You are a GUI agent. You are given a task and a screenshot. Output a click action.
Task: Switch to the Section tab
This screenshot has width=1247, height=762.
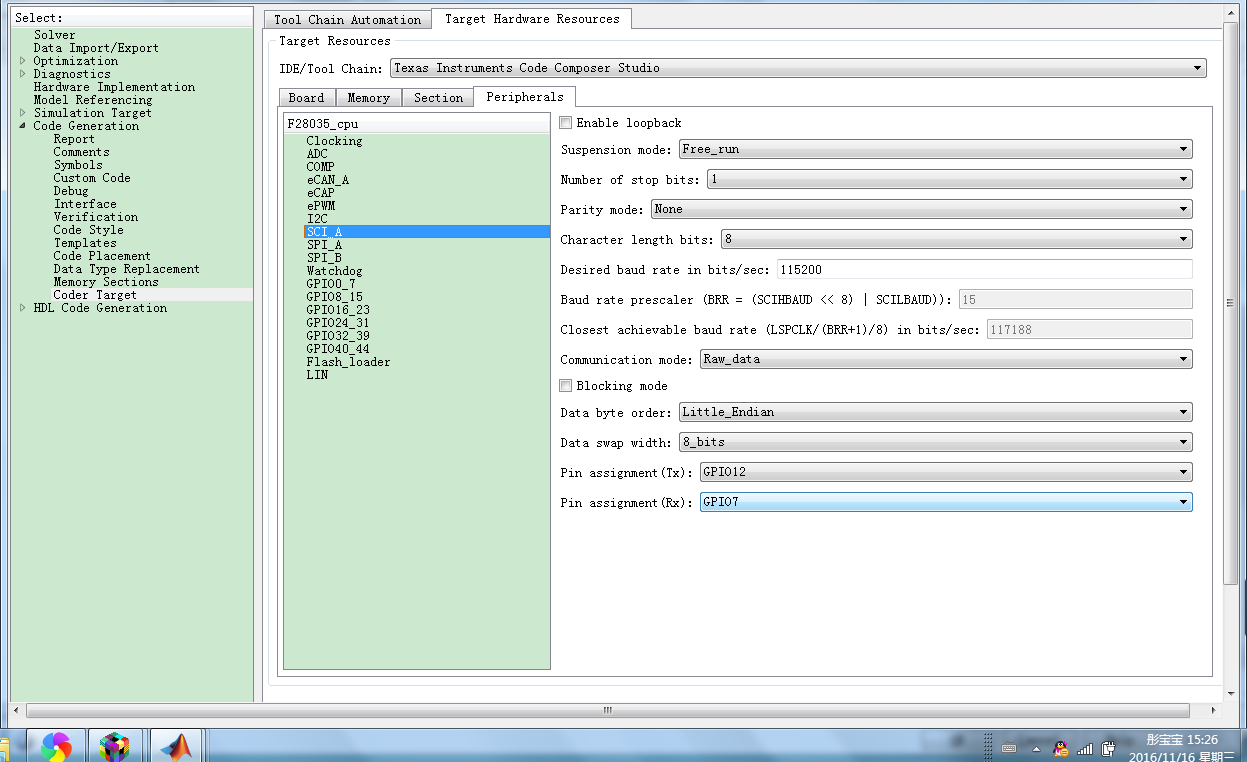(x=439, y=97)
